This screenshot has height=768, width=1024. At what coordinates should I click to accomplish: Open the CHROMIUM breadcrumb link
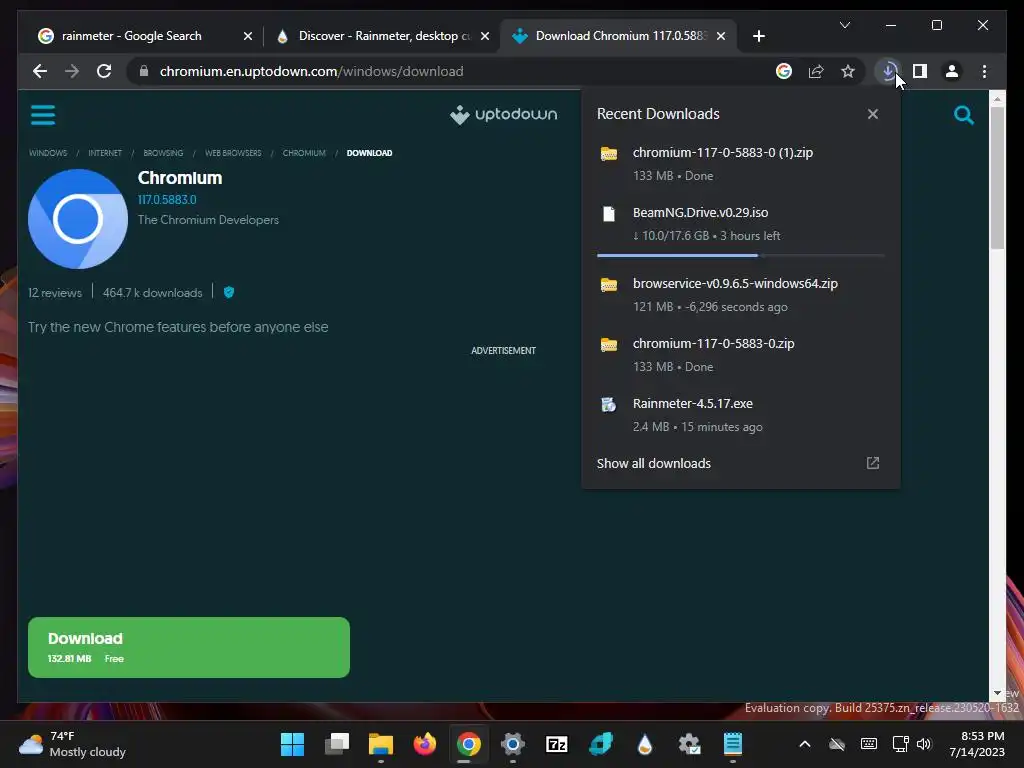(304, 153)
